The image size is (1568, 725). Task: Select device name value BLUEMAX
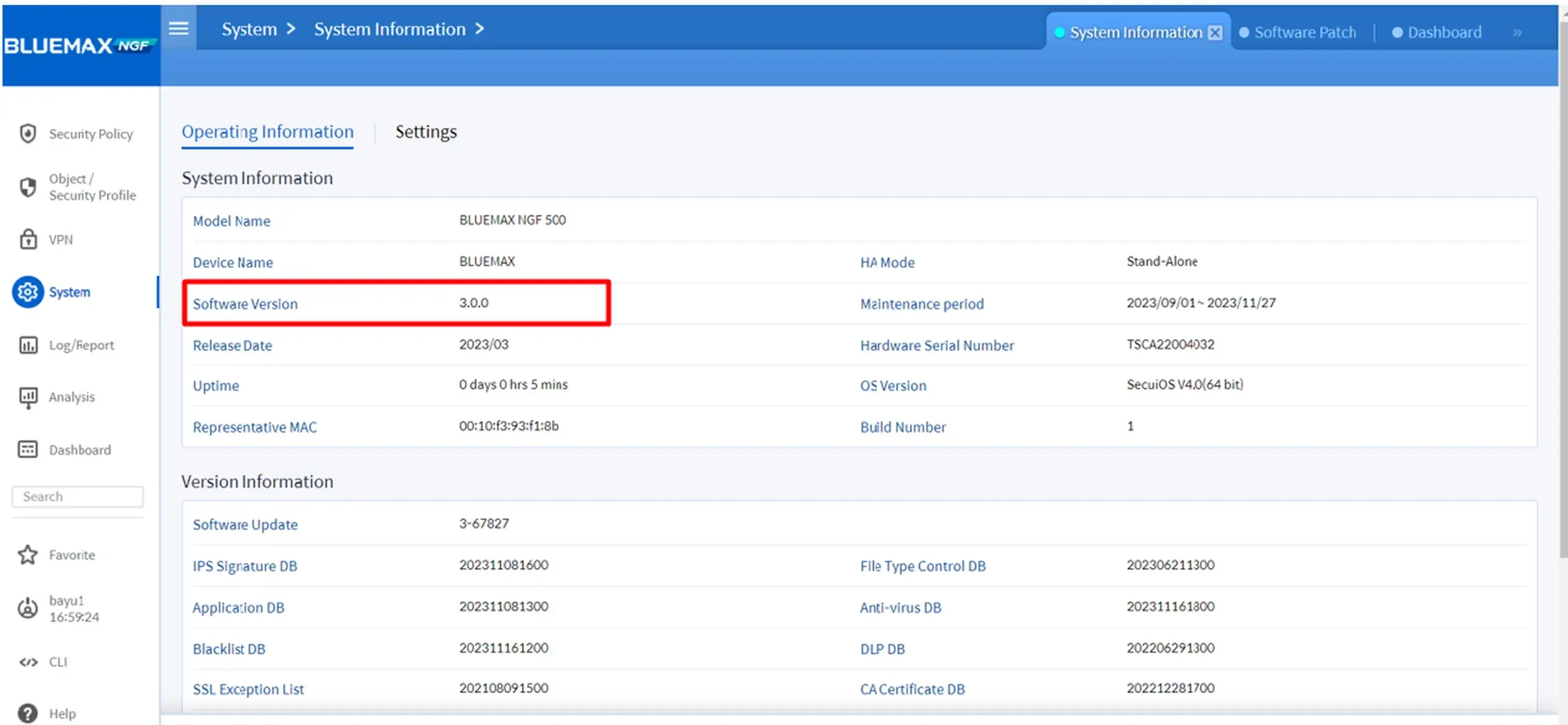coord(487,261)
